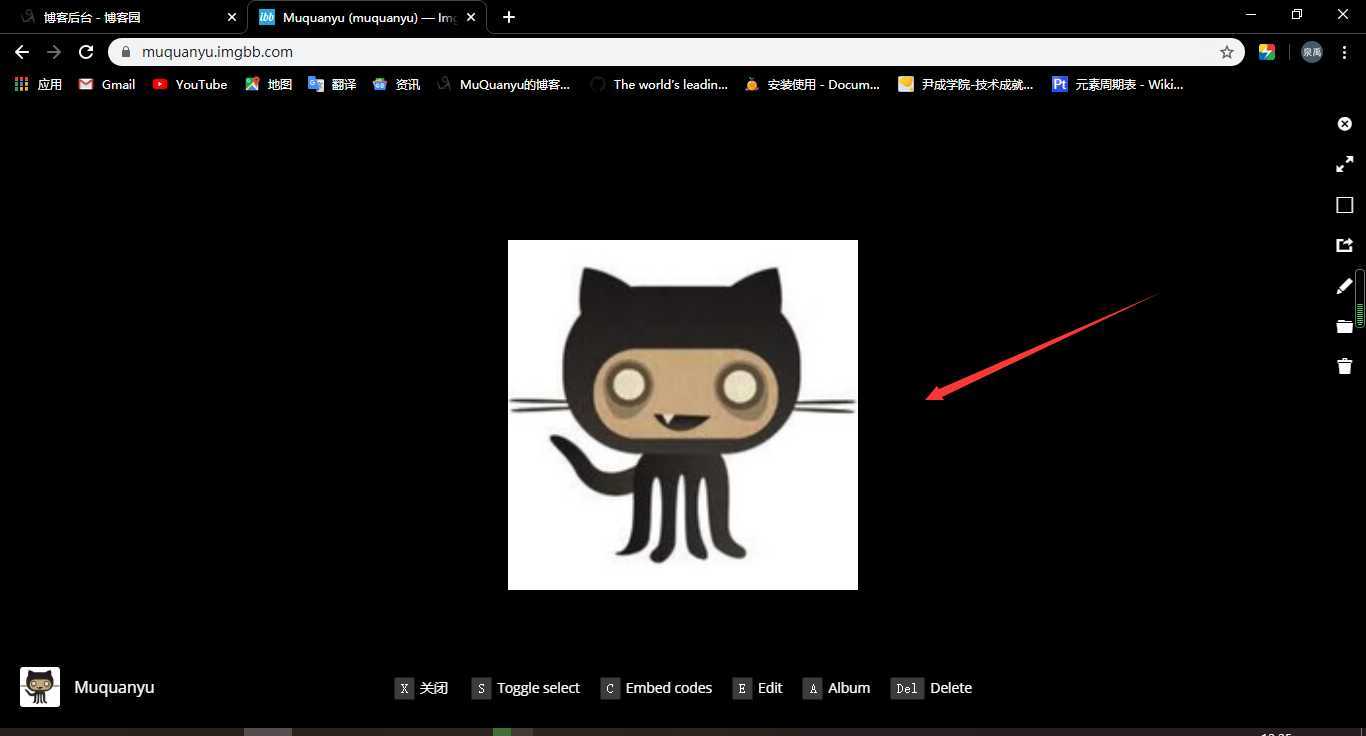Click the 关闭 shortcut button

pos(421,688)
